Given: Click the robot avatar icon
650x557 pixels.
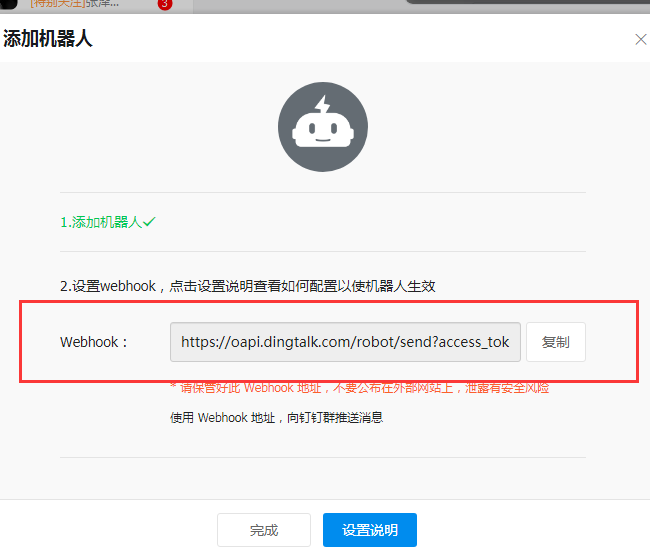Looking at the screenshot, I should (323, 127).
